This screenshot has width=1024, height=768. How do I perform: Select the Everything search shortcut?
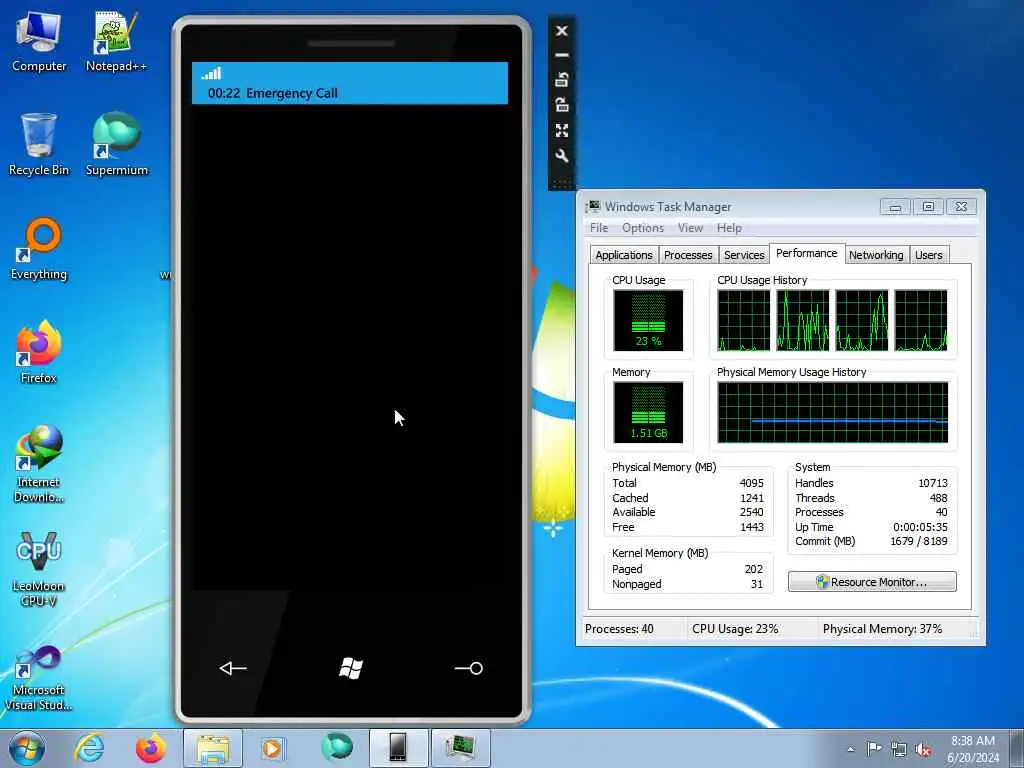[x=39, y=249]
